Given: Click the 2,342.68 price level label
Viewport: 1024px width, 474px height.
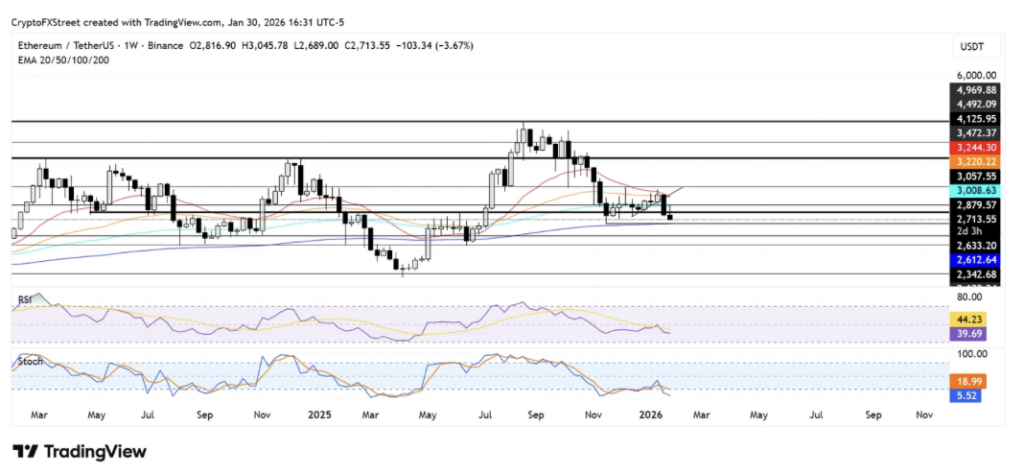Looking at the screenshot, I should pyautogui.click(x=969, y=274).
